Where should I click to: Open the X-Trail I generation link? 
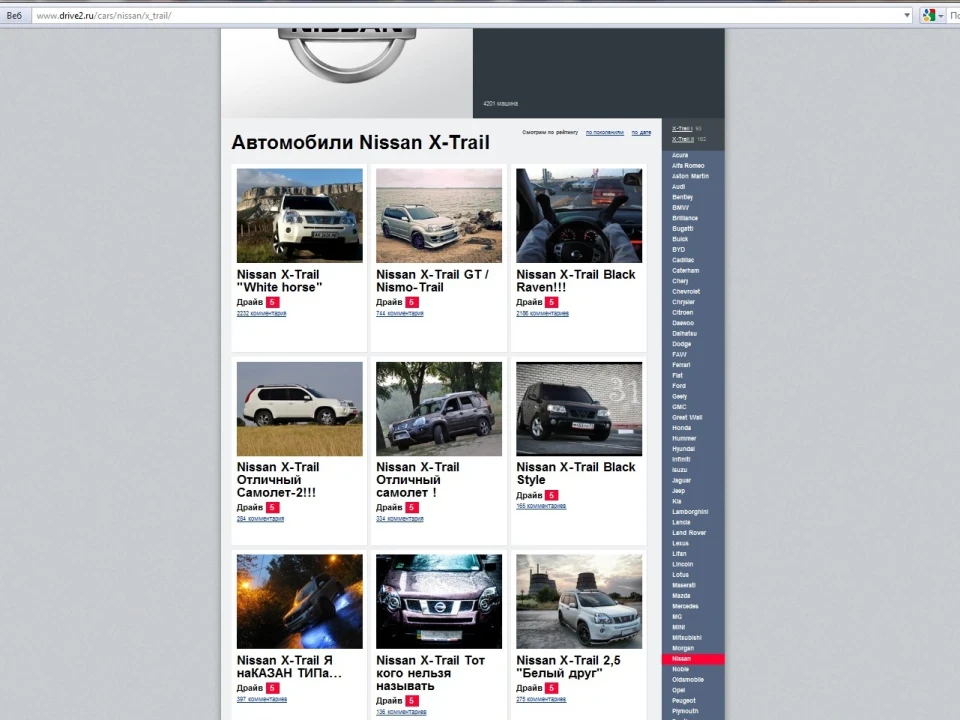682,129
